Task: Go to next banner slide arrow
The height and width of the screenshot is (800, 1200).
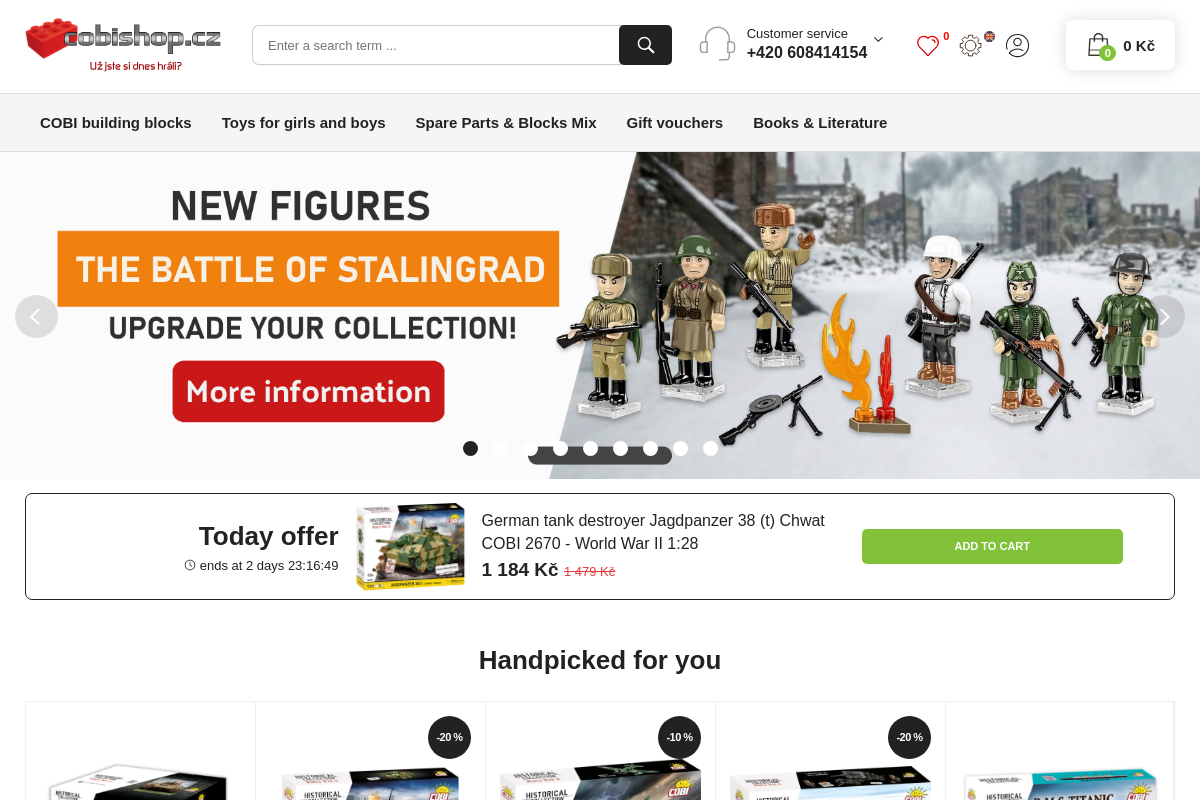Action: tap(1164, 316)
